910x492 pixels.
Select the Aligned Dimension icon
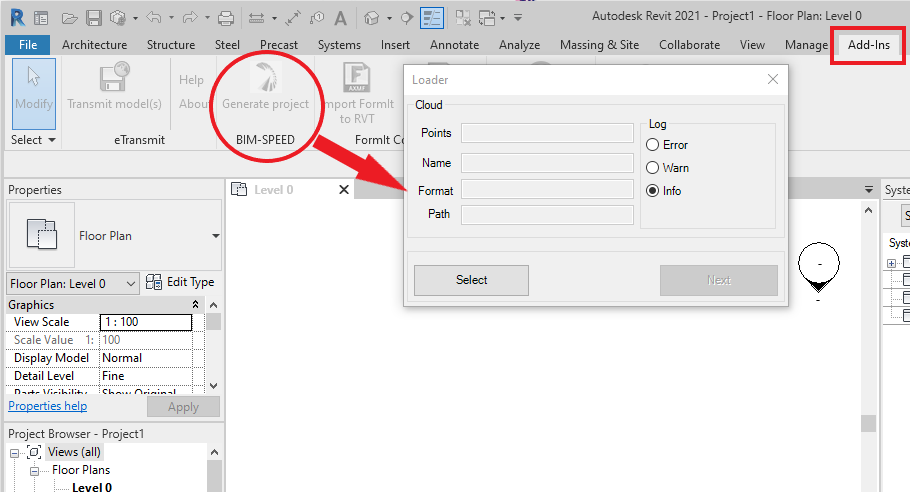point(292,19)
